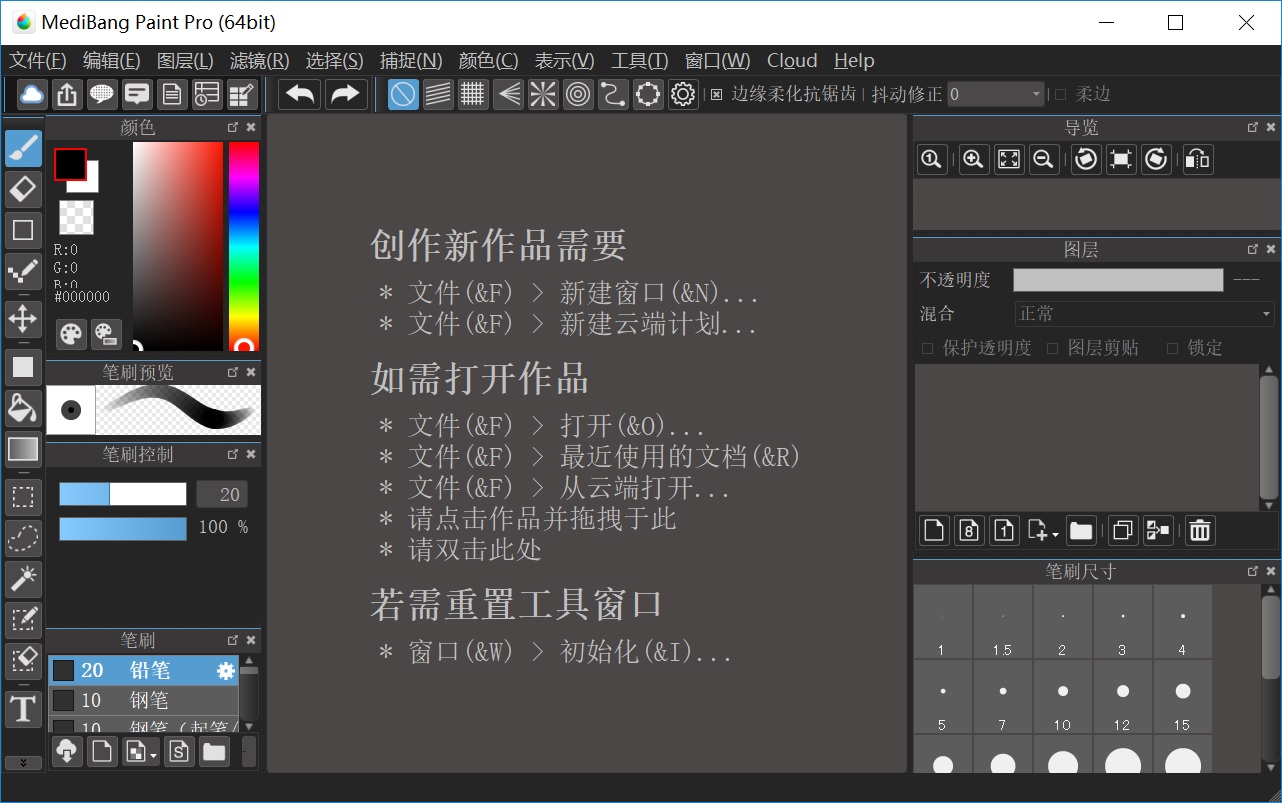Select the Fill rectangle tool

click(x=23, y=367)
